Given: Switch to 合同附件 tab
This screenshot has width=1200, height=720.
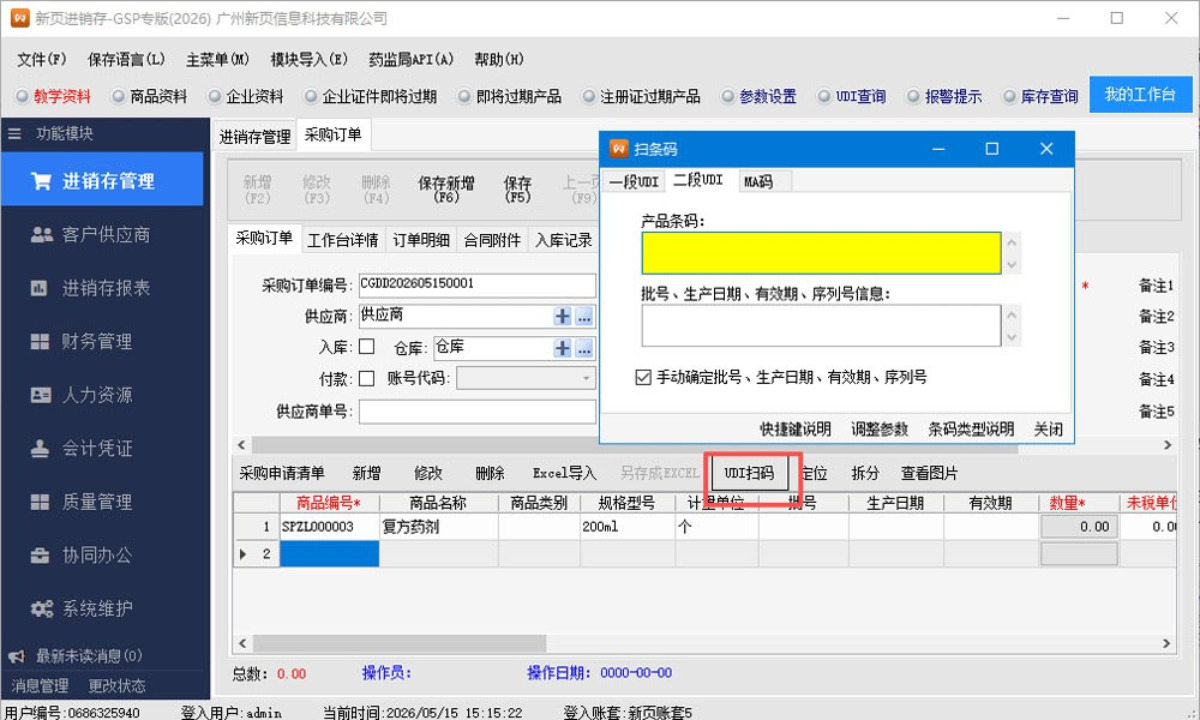Looking at the screenshot, I should [493, 240].
